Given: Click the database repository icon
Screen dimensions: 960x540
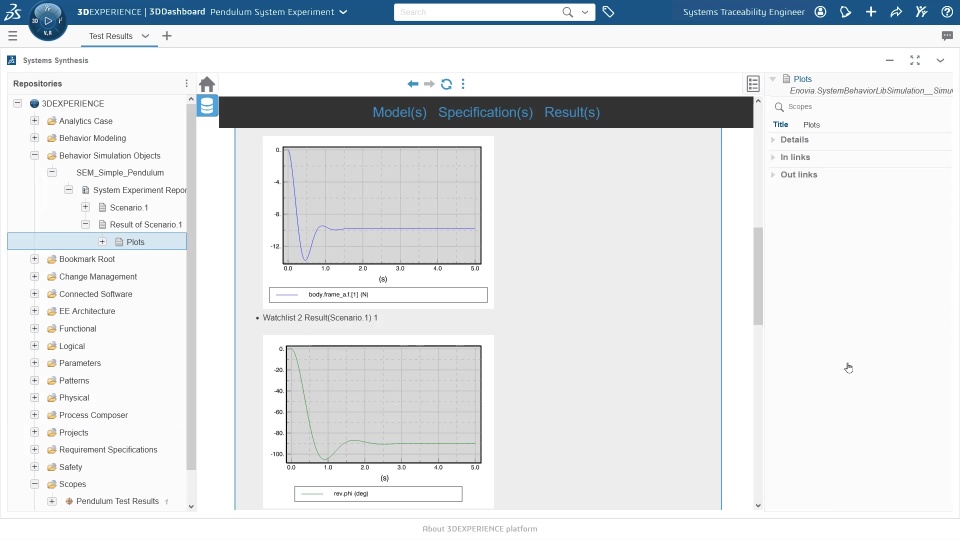Looking at the screenshot, I should (x=207, y=106).
